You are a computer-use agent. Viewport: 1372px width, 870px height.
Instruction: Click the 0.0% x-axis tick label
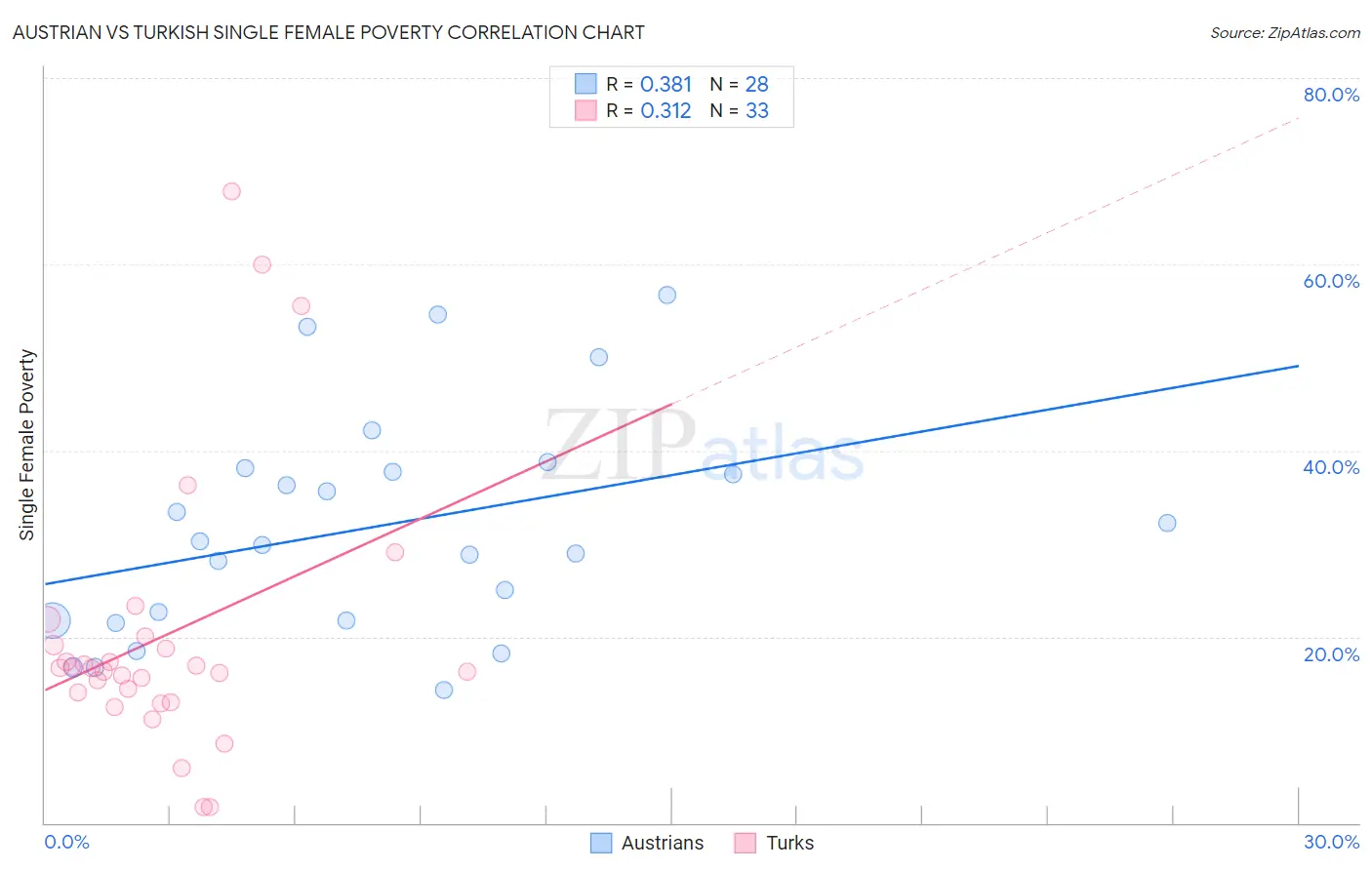coord(66,842)
